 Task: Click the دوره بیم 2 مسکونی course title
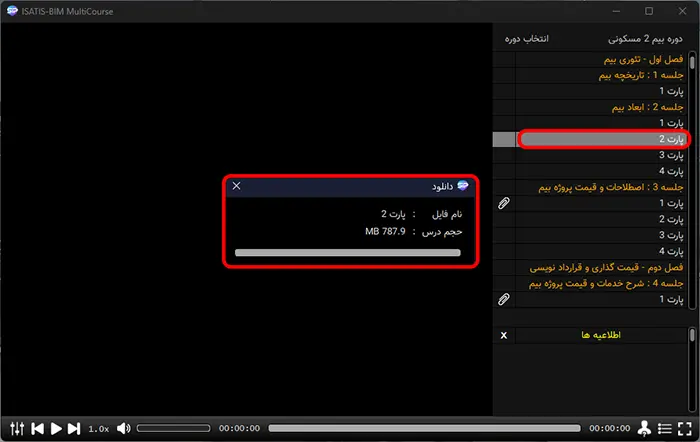pyautogui.click(x=645, y=39)
